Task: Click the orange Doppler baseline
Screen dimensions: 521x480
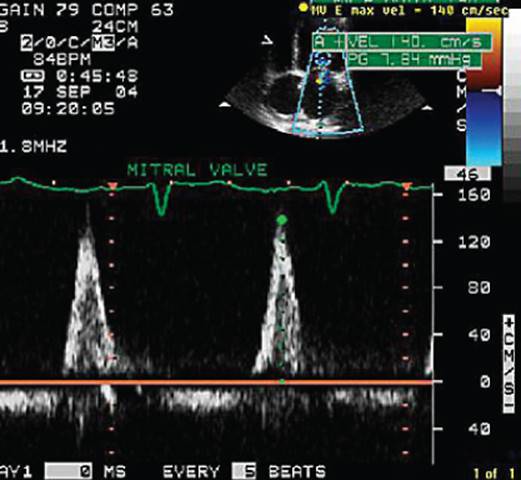Action: [217, 382]
